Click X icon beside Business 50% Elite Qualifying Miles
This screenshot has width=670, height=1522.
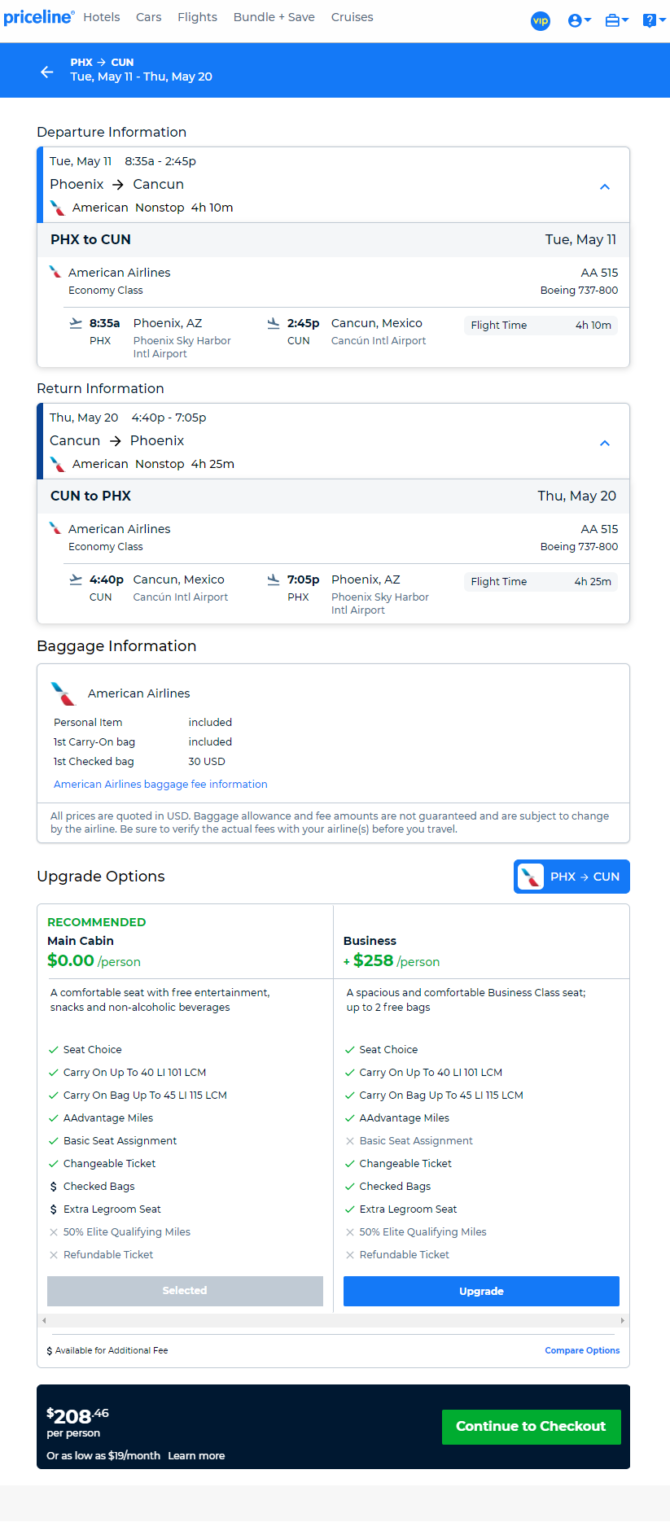tap(349, 1232)
